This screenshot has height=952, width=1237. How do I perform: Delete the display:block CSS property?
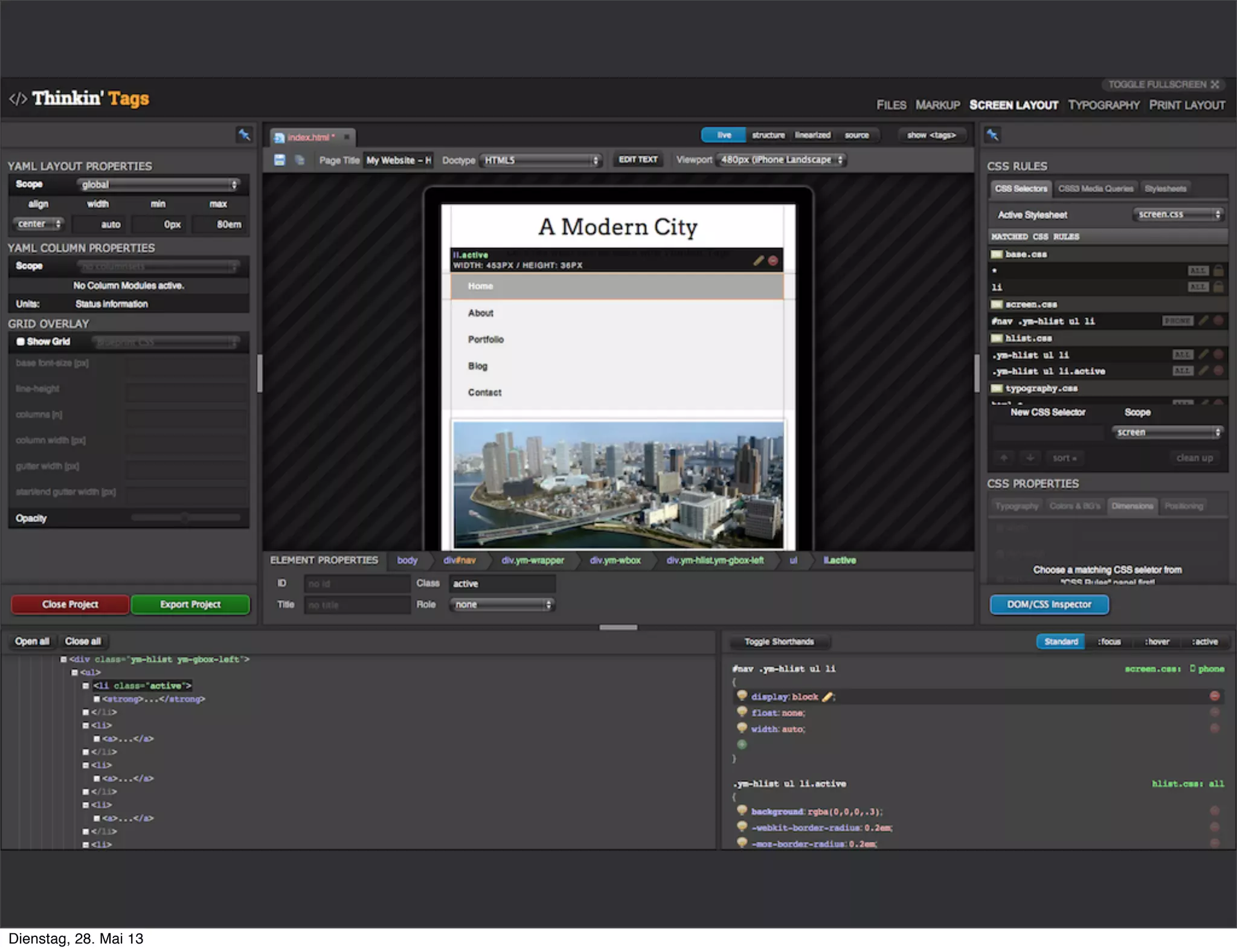pyautogui.click(x=1214, y=696)
